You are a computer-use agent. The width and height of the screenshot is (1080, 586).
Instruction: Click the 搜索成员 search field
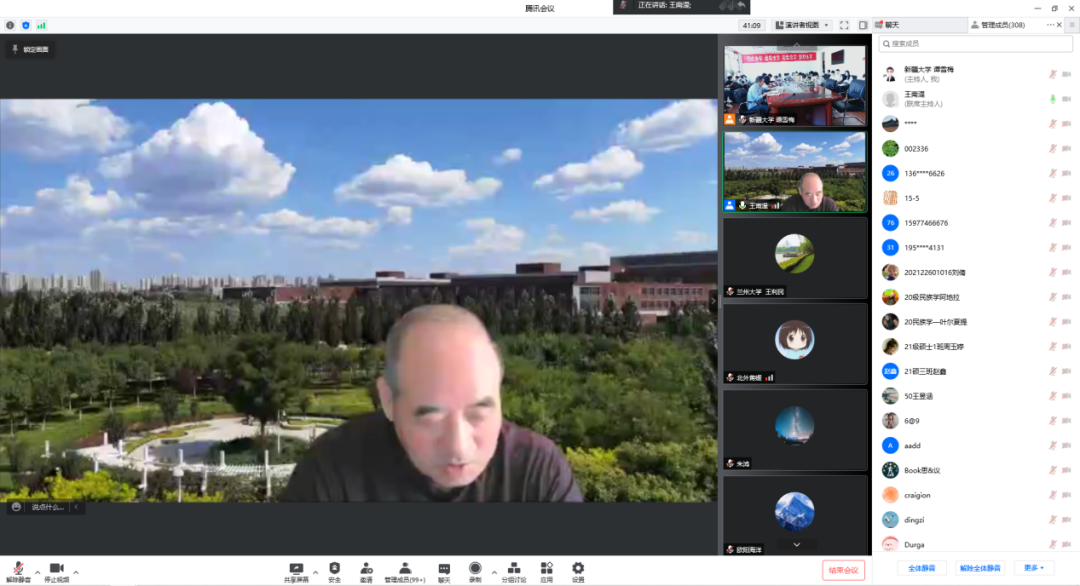point(976,44)
